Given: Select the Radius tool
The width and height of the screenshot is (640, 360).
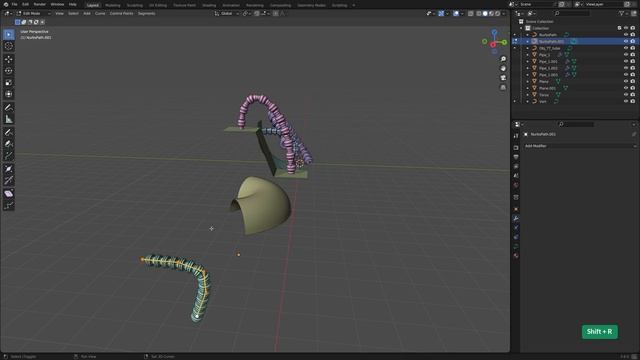Looking at the screenshot, I should [x=9, y=169].
